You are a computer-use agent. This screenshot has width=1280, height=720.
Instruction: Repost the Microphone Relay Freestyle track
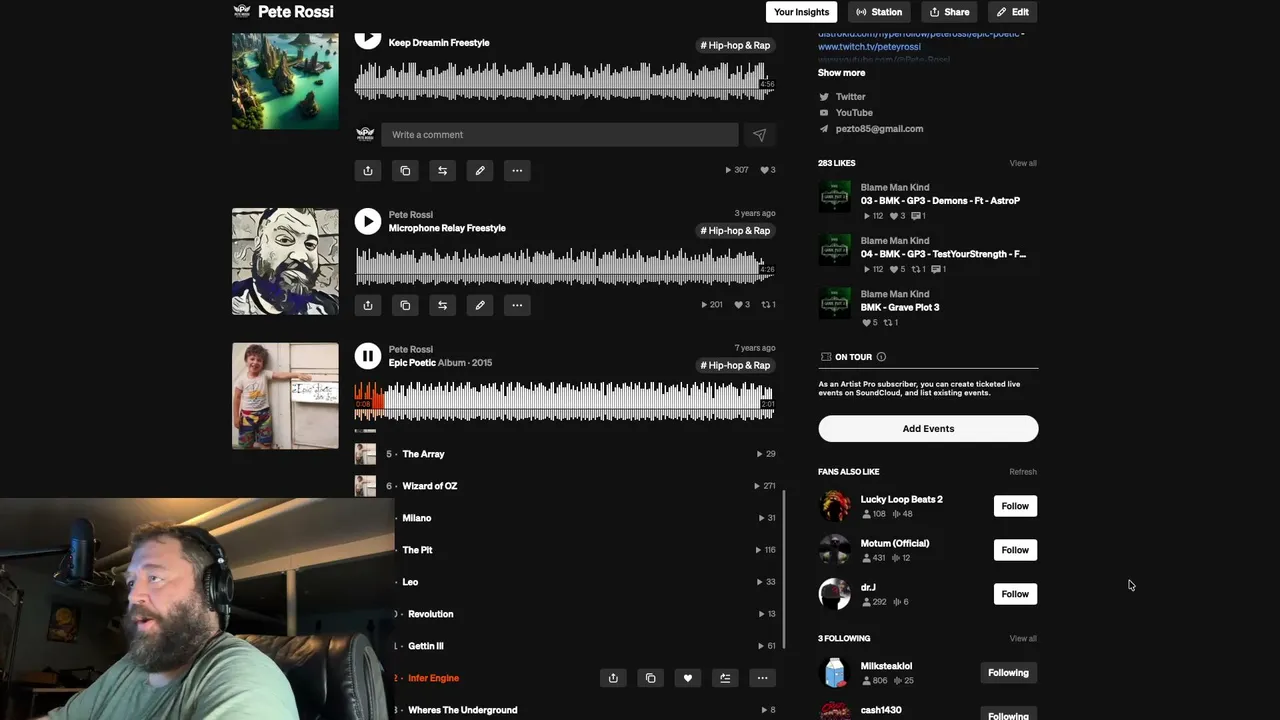tap(442, 305)
